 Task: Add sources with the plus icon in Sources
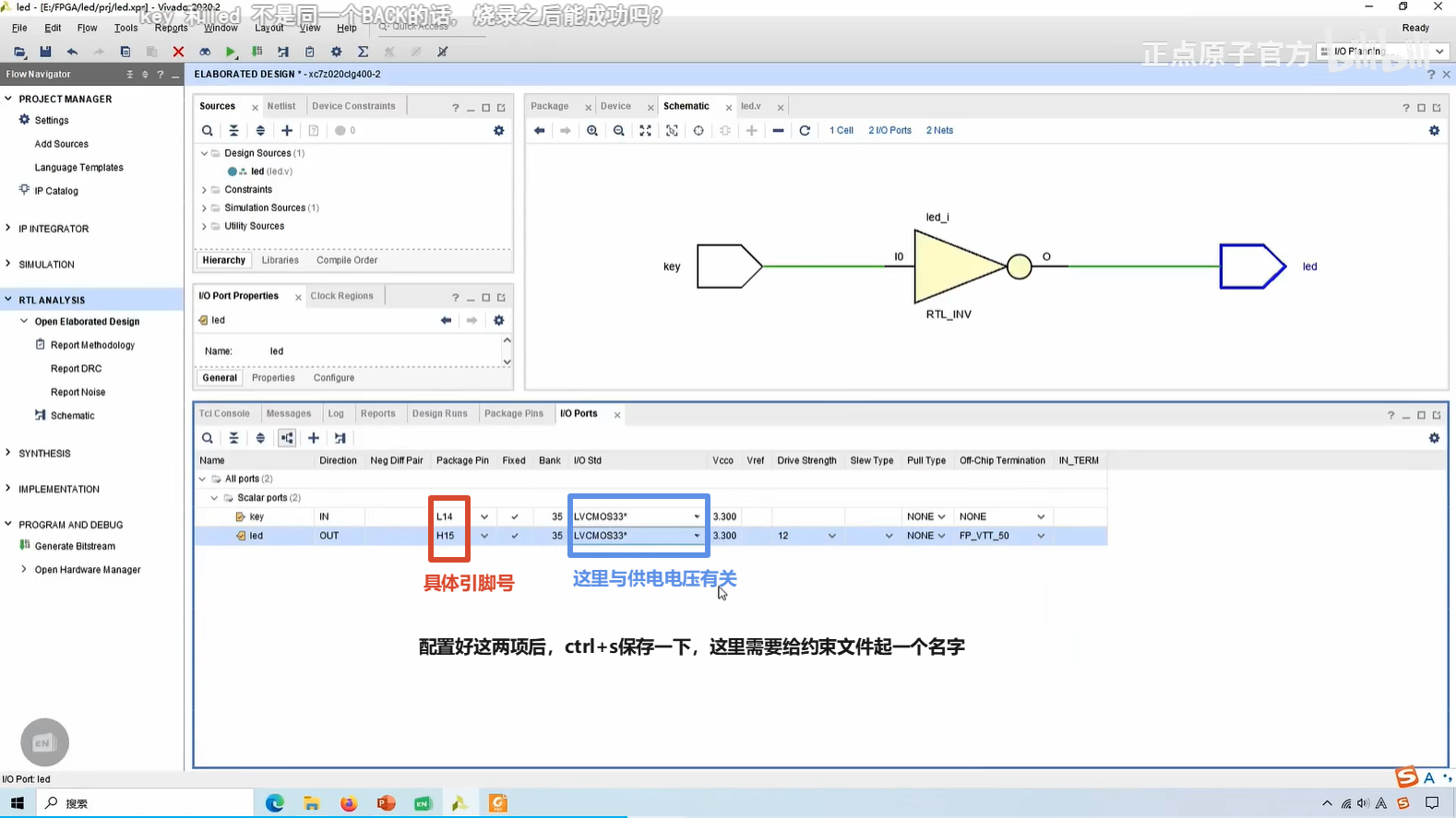(287, 131)
